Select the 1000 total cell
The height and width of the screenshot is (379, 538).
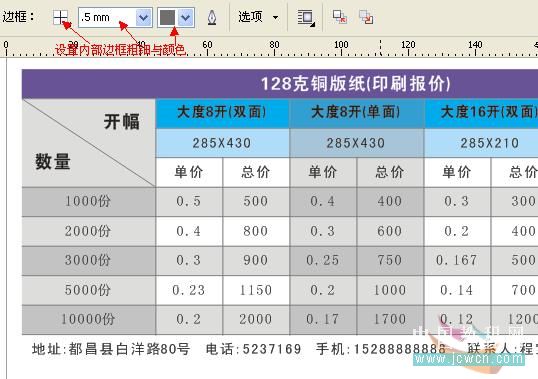coord(390,290)
